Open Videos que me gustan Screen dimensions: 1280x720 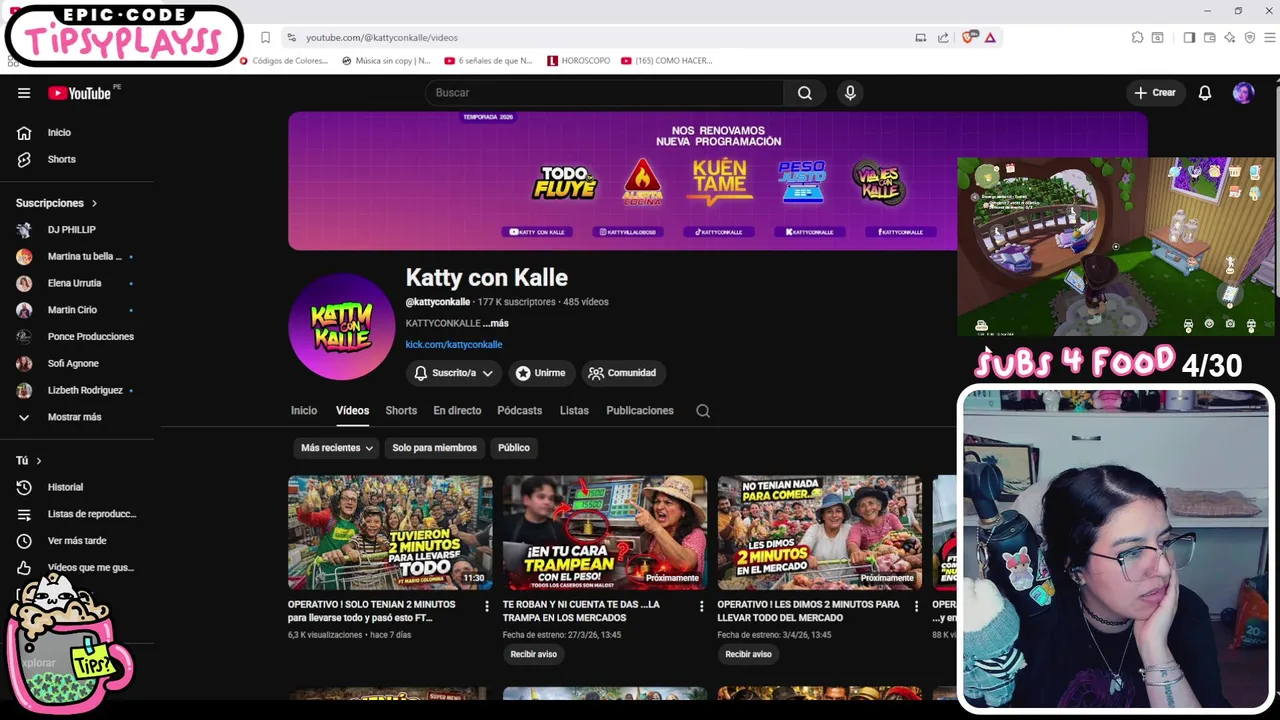click(x=77, y=568)
